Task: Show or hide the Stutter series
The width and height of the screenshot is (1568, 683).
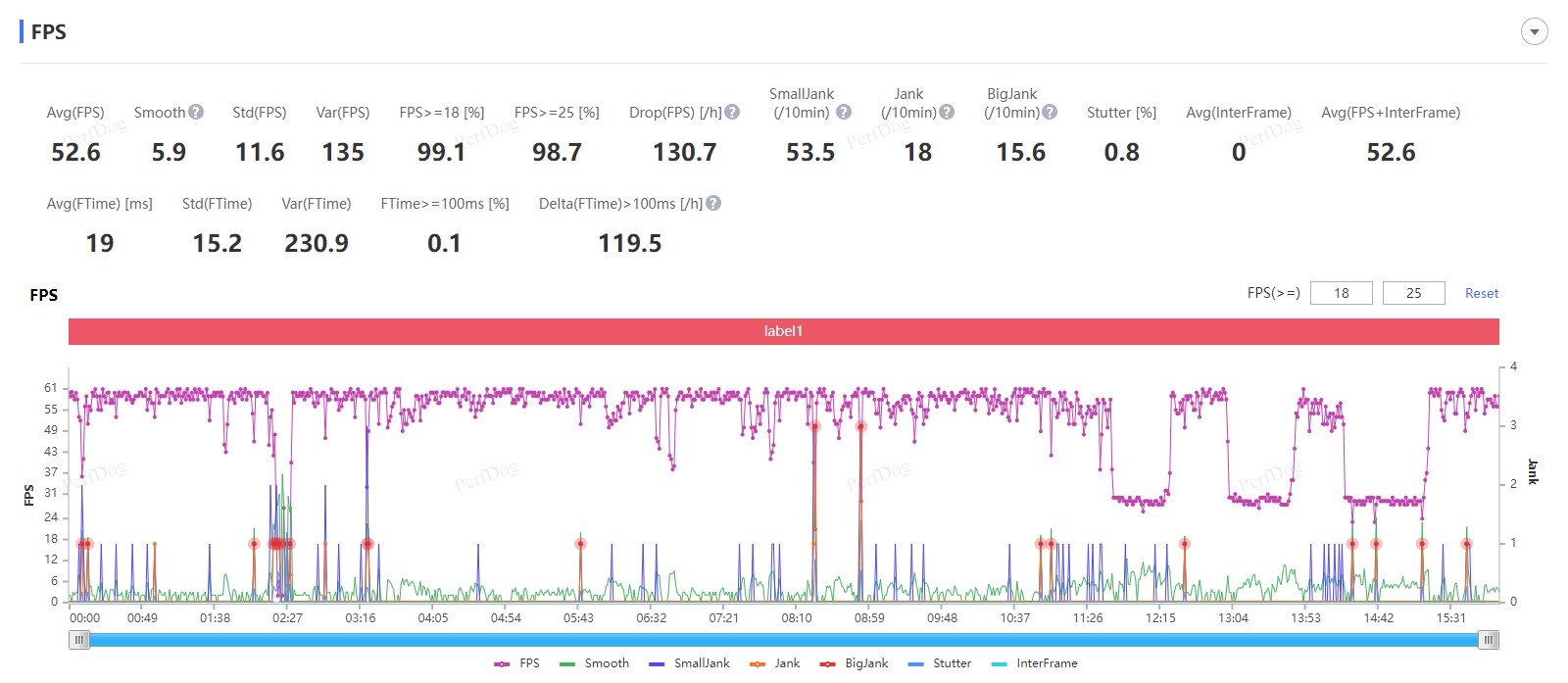Action: (940, 663)
